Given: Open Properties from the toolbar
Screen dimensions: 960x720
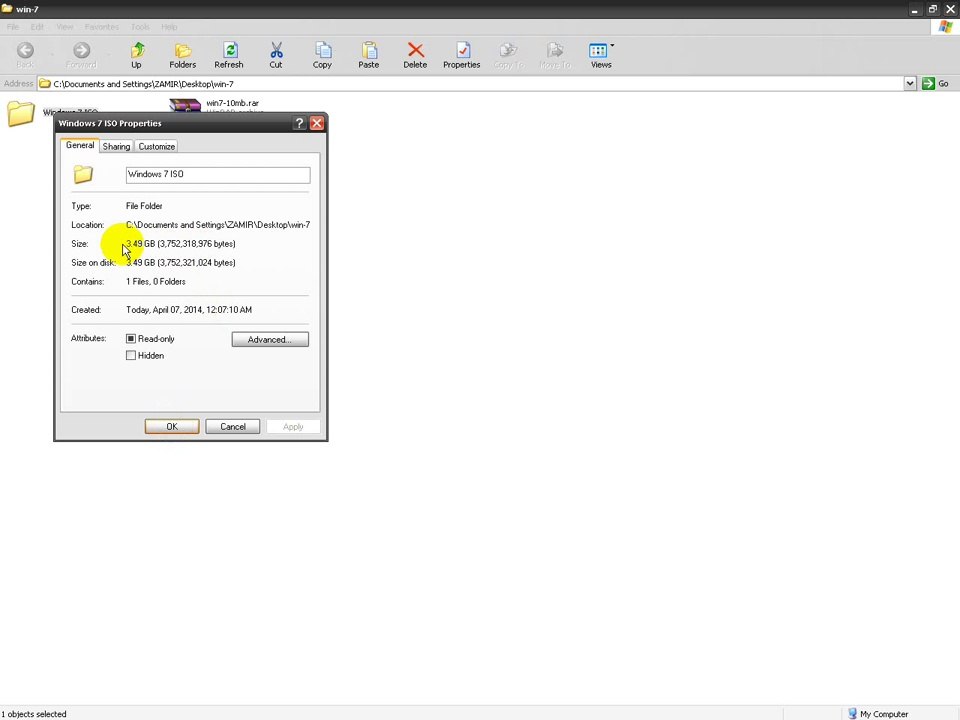Looking at the screenshot, I should click(462, 55).
